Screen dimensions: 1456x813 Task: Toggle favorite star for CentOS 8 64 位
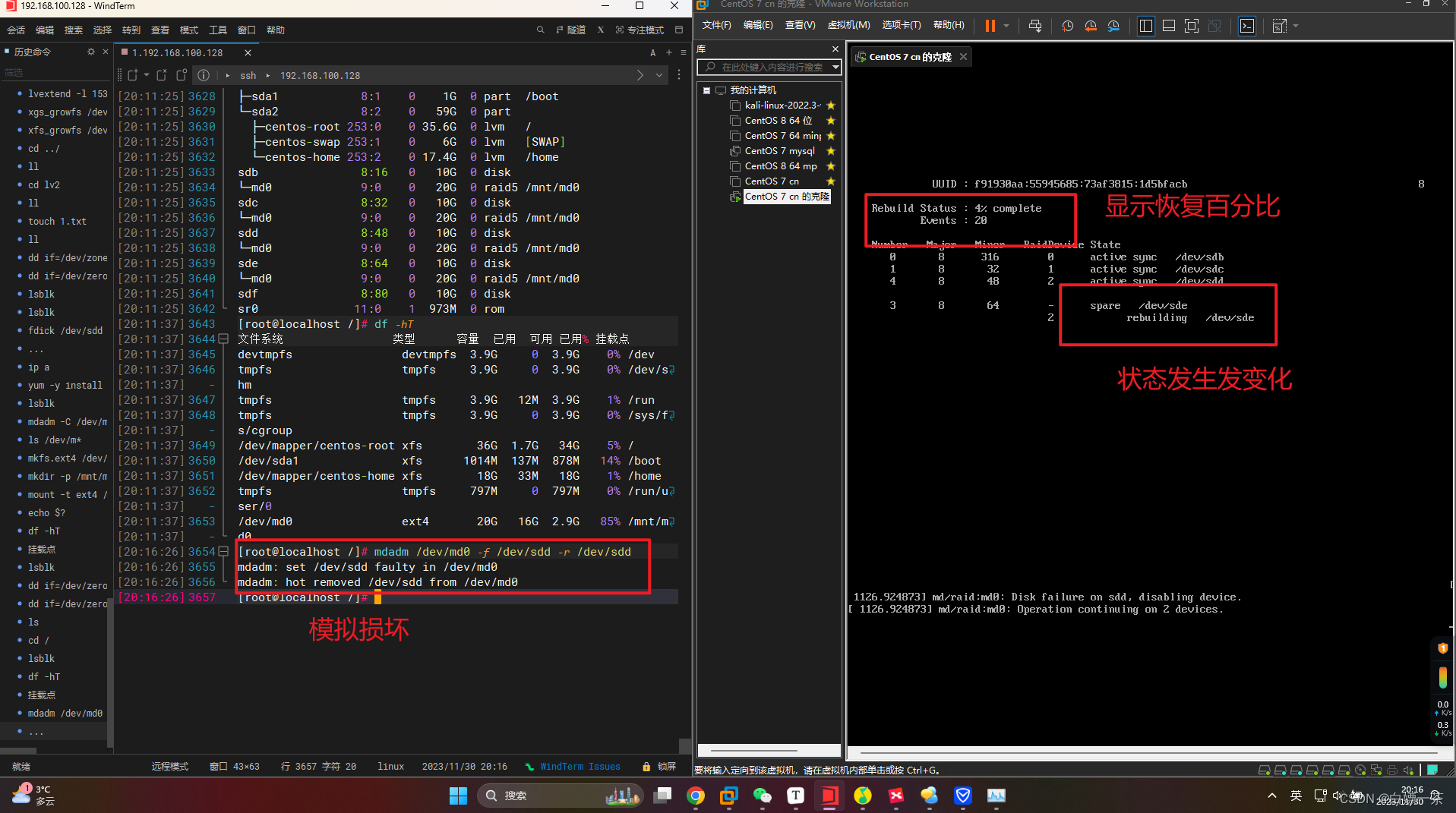pyautogui.click(x=831, y=121)
